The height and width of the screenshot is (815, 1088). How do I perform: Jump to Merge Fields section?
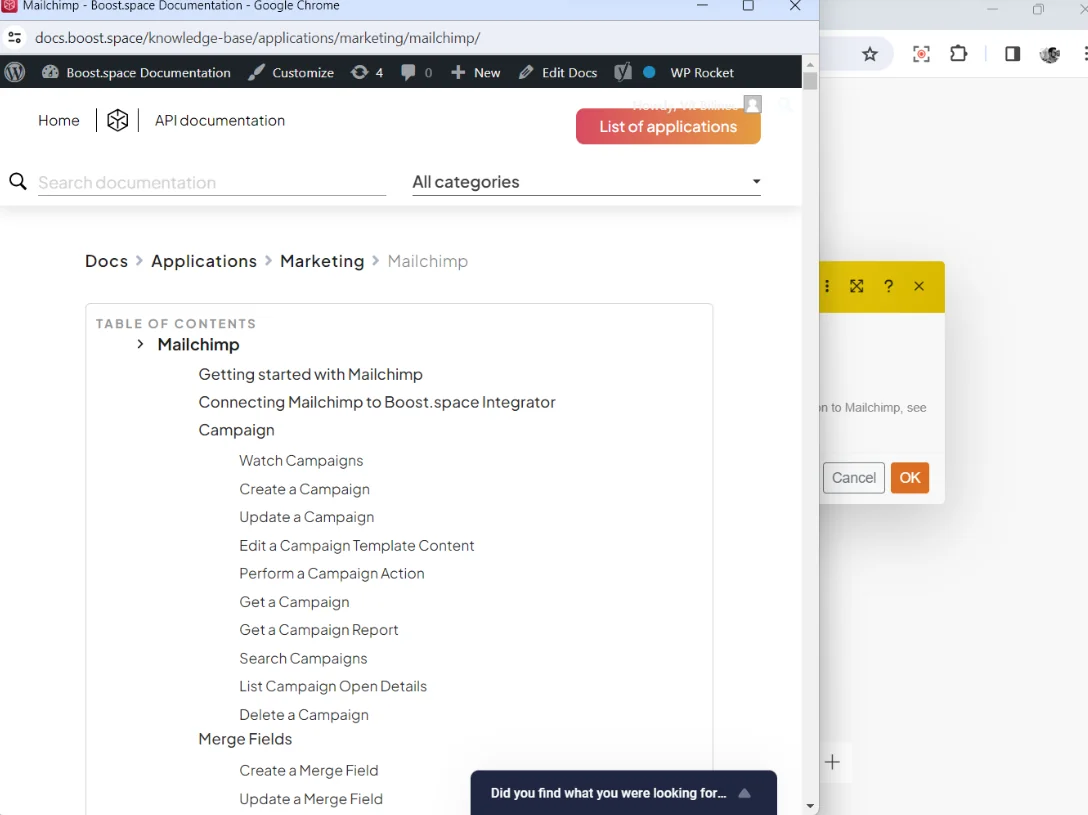(x=245, y=739)
